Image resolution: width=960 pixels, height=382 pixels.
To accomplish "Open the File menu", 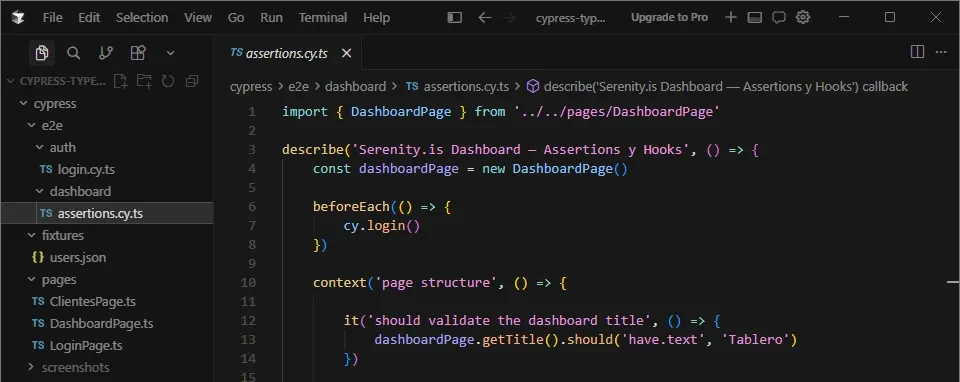I will [53, 18].
